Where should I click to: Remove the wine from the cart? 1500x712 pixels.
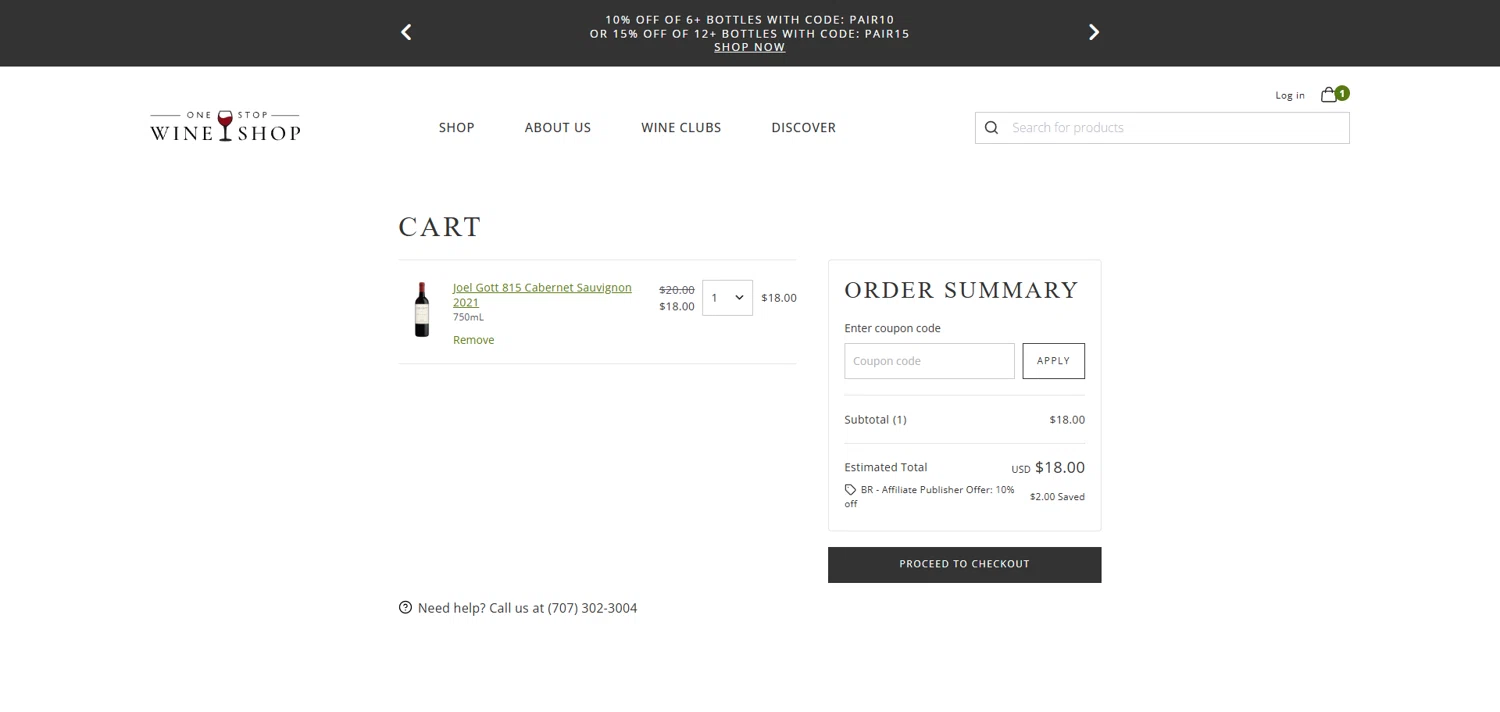[473, 340]
